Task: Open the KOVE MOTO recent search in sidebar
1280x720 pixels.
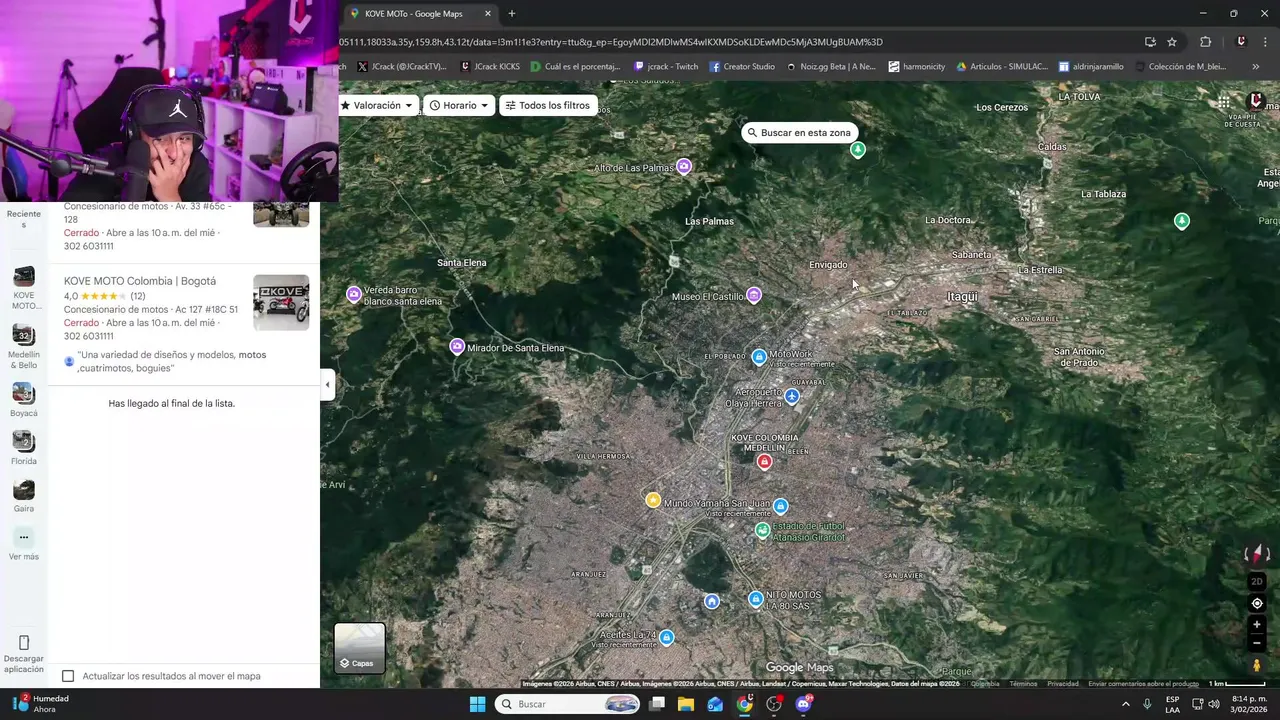Action: click(24, 288)
